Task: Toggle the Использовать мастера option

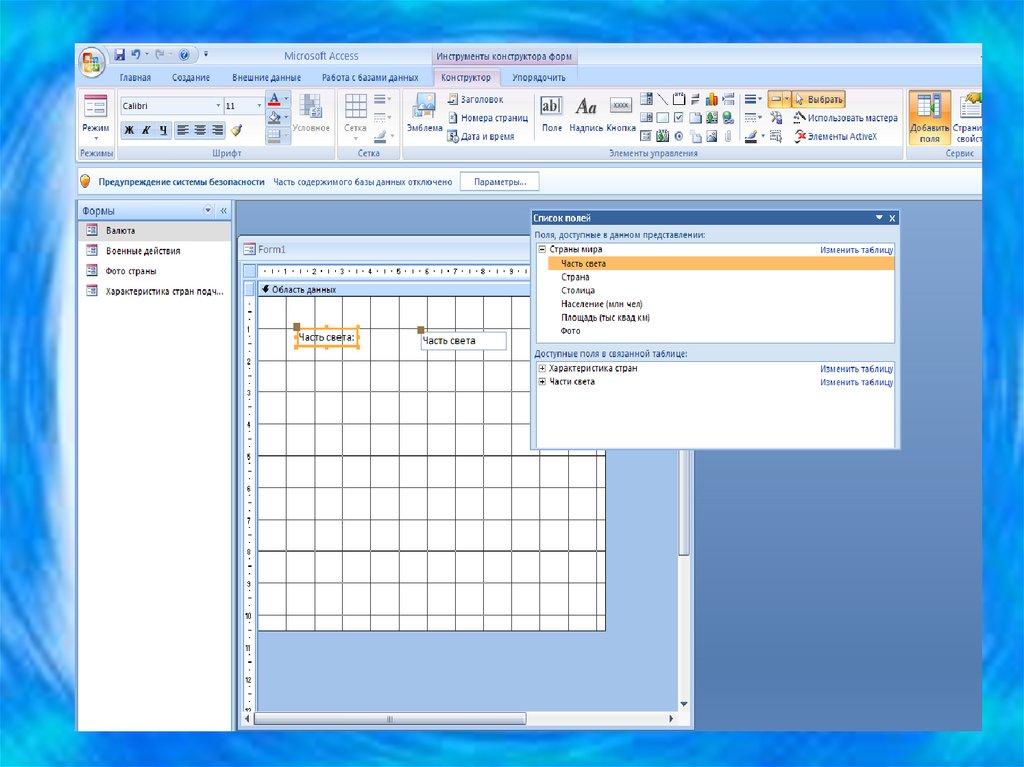Action: 846,118
